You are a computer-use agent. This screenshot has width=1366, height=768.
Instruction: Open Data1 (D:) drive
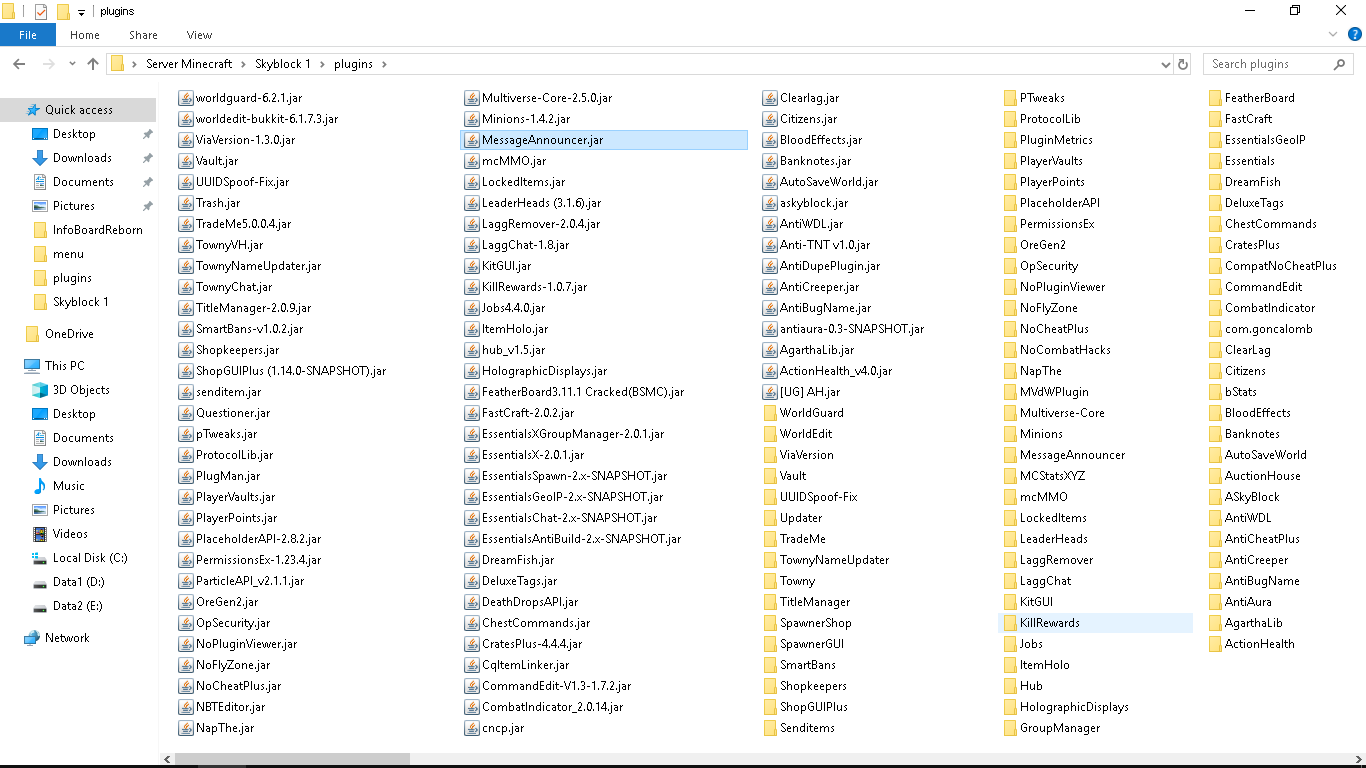pos(78,582)
